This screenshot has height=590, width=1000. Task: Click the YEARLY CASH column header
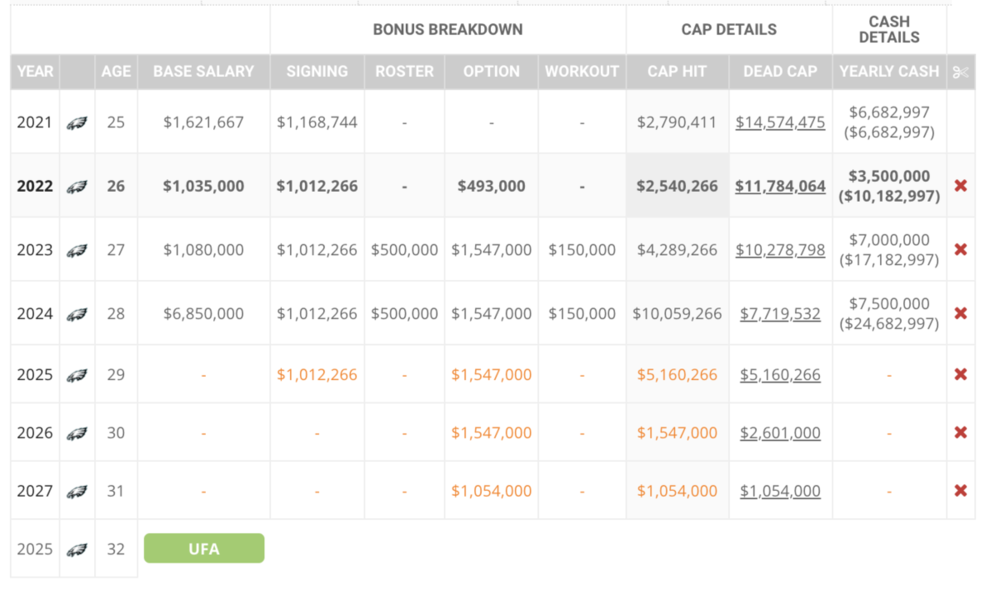pyautogui.click(x=889, y=72)
